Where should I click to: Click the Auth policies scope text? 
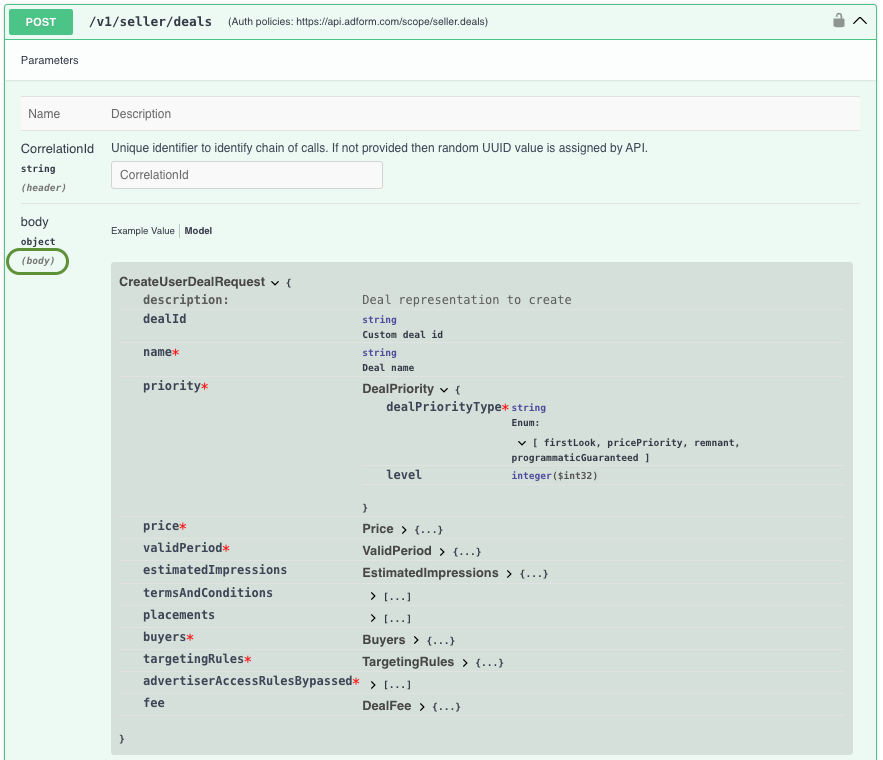358,22
